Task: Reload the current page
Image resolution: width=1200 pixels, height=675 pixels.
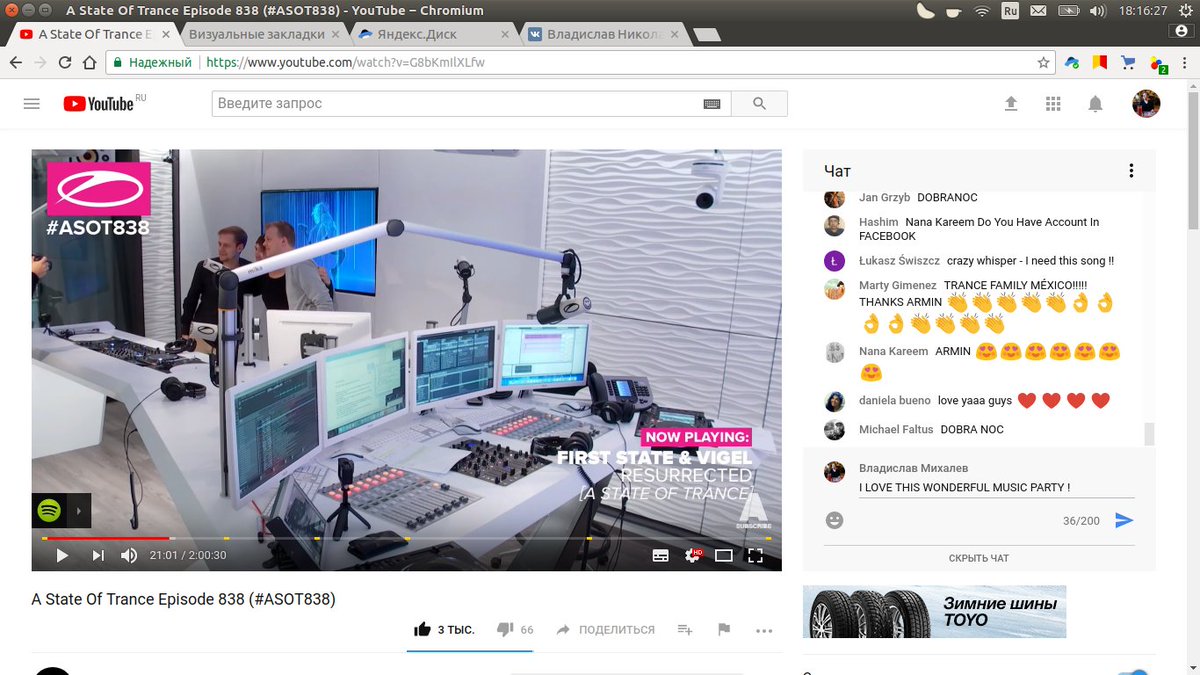Action: (64, 62)
